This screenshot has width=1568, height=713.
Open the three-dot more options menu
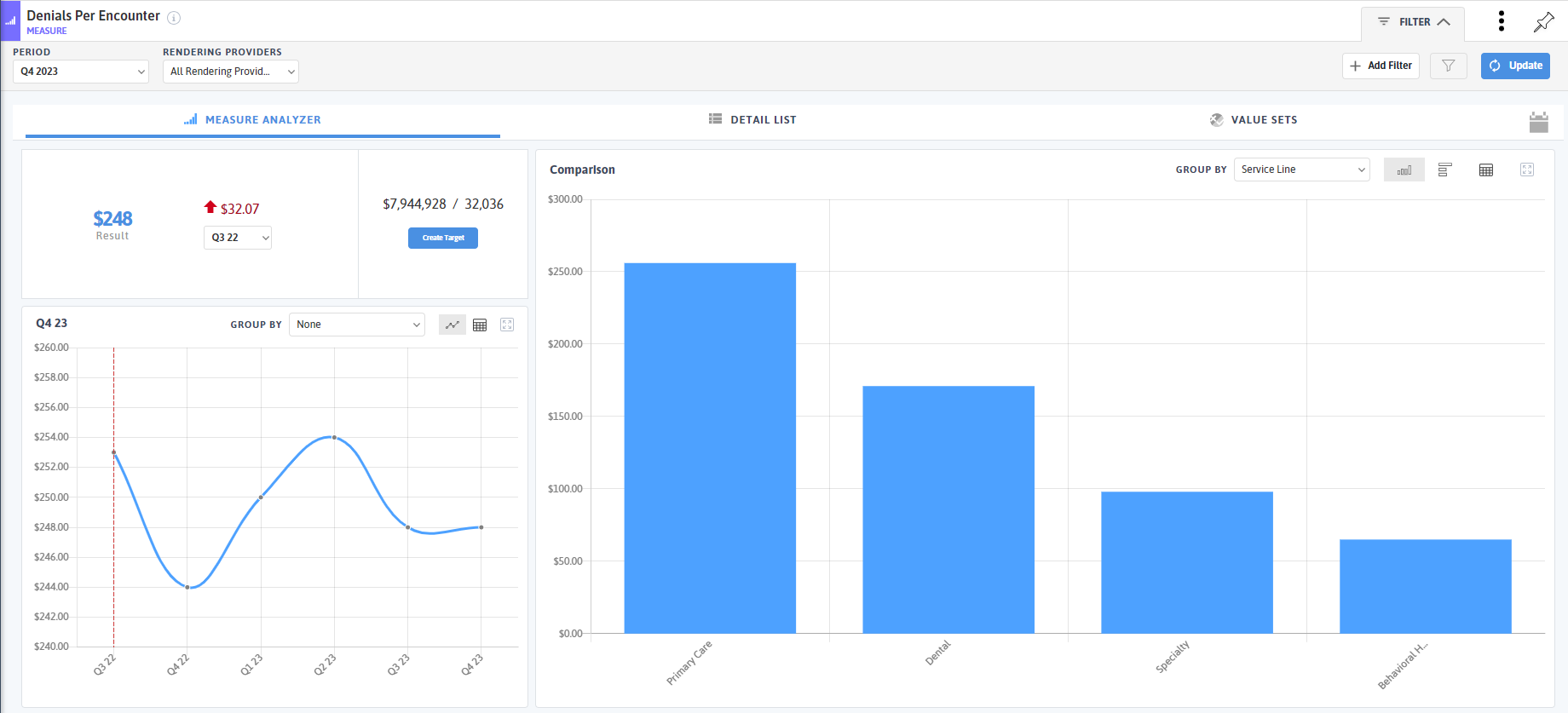[1501, 21]
